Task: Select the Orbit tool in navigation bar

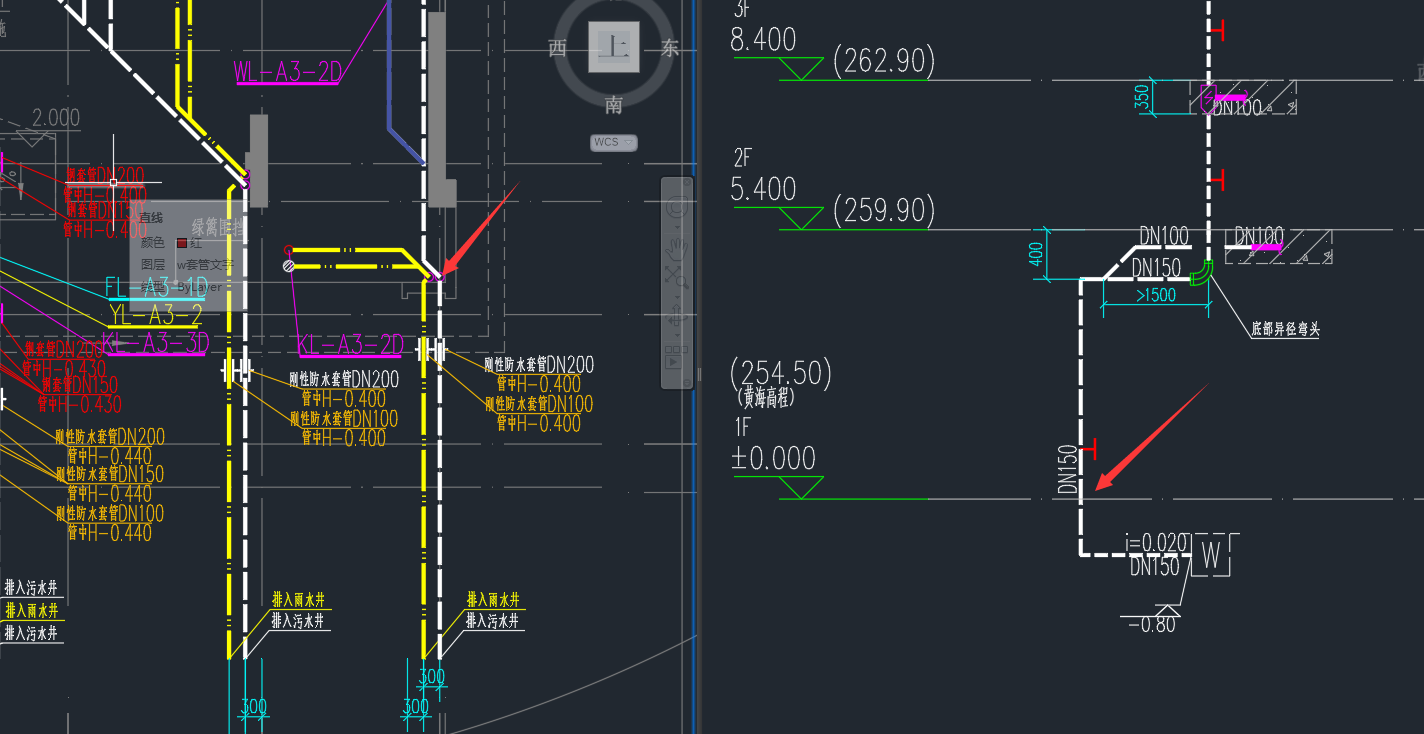Action: point(676,313)
